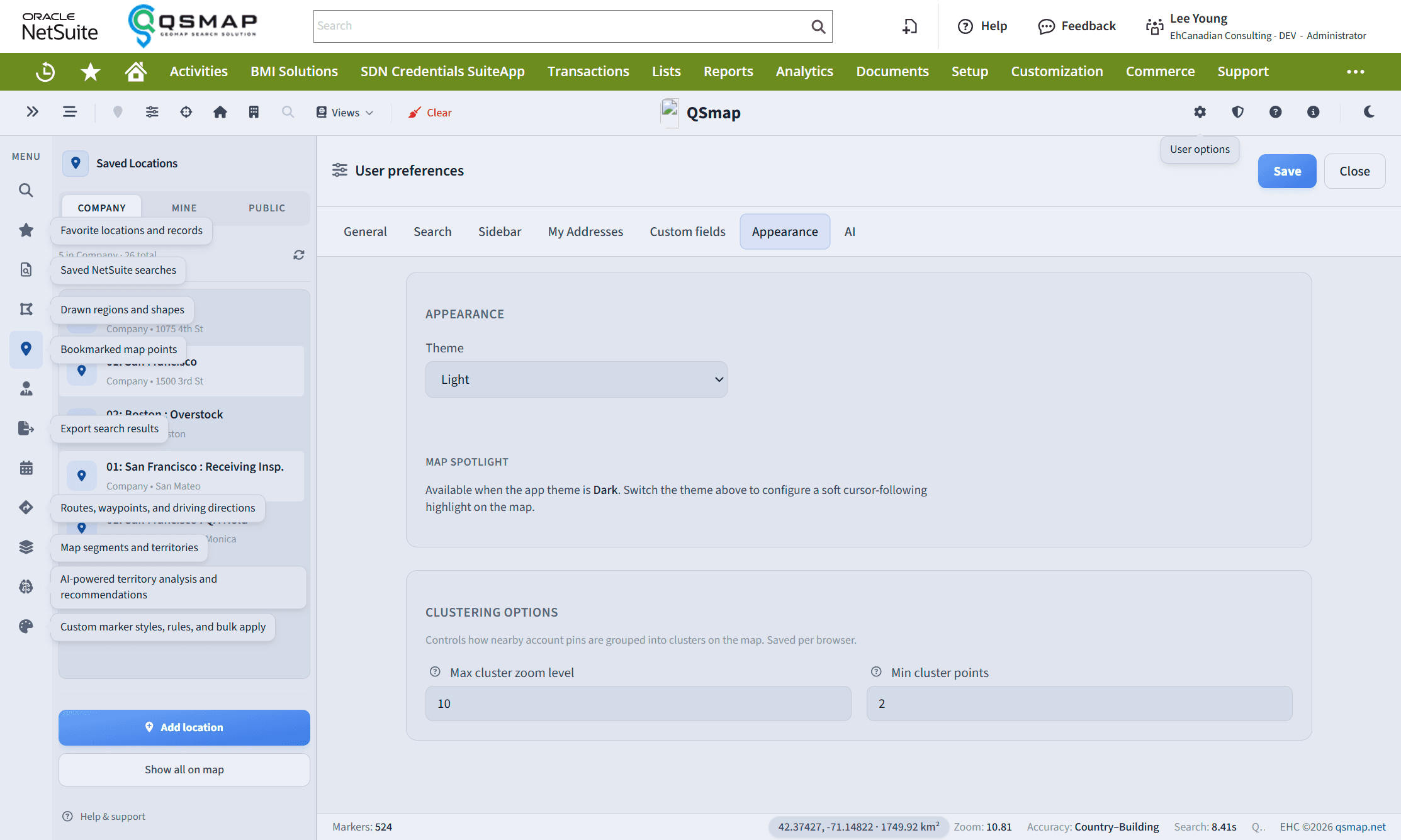Open the favorites star in left menu
The height and width of the screenshot is (840, 1401).
tap(26, 230)
